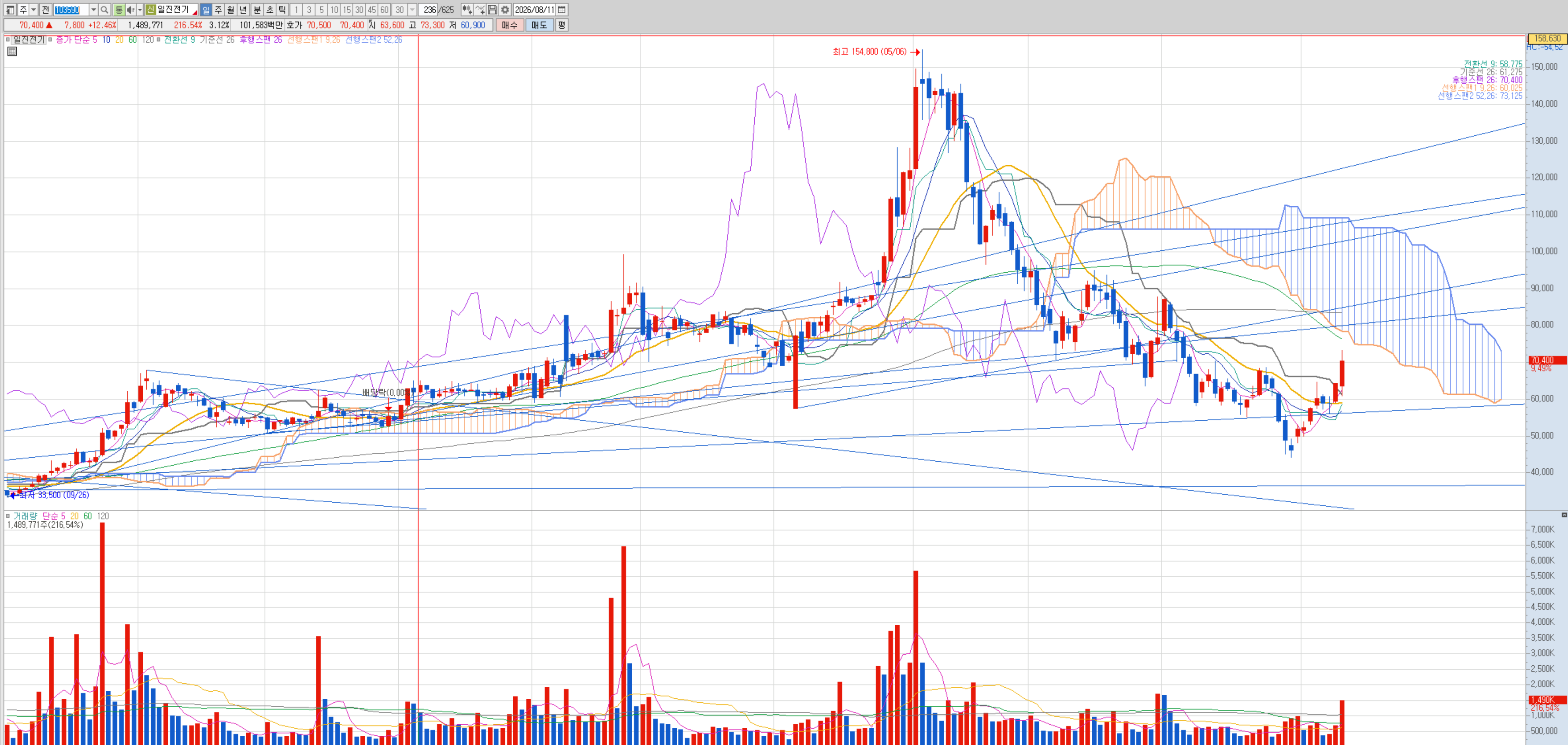Click the 호가 quote label in price bar

(294, 25)
